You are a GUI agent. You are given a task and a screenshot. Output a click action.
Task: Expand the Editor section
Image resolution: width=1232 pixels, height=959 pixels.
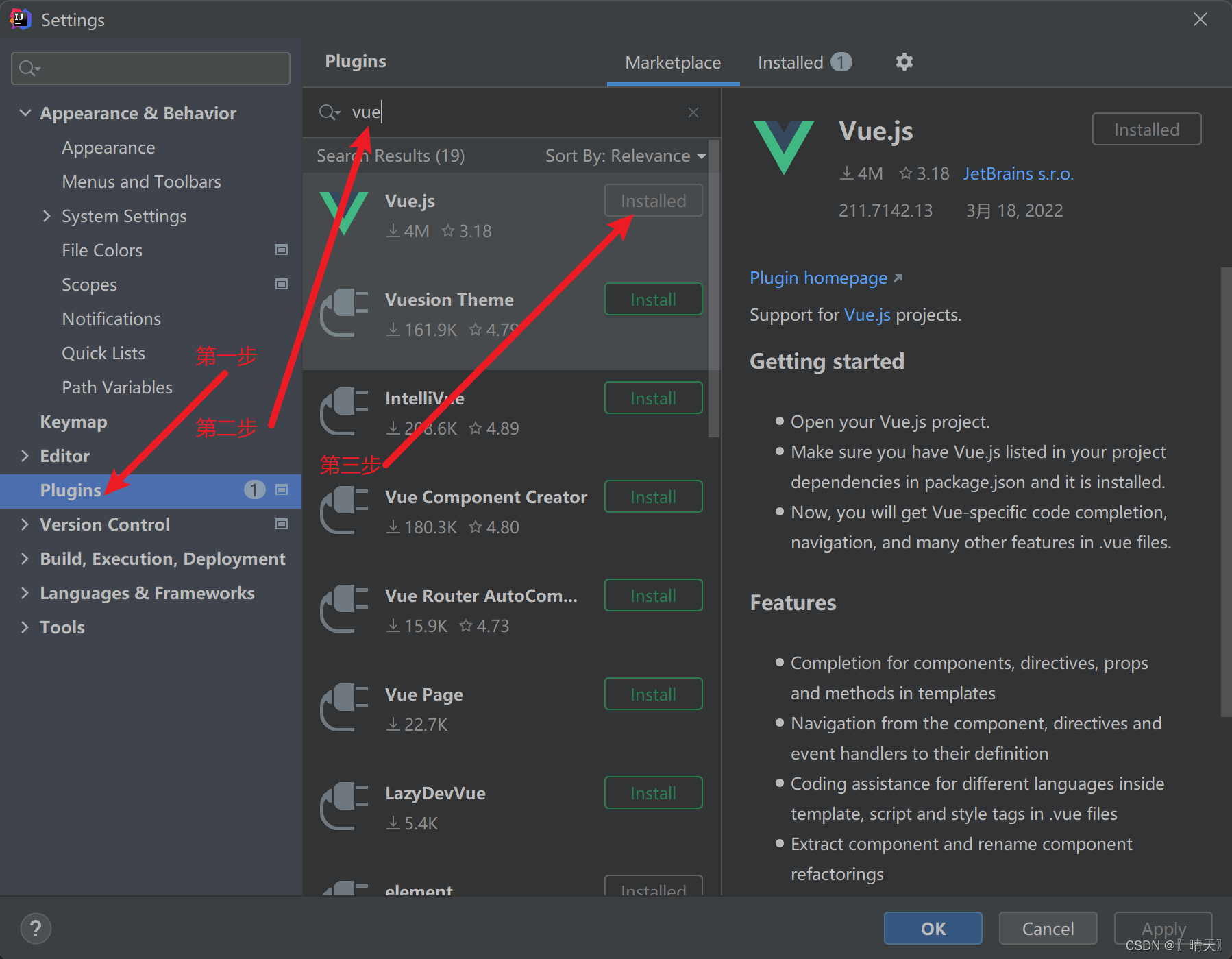coord(25,456)
